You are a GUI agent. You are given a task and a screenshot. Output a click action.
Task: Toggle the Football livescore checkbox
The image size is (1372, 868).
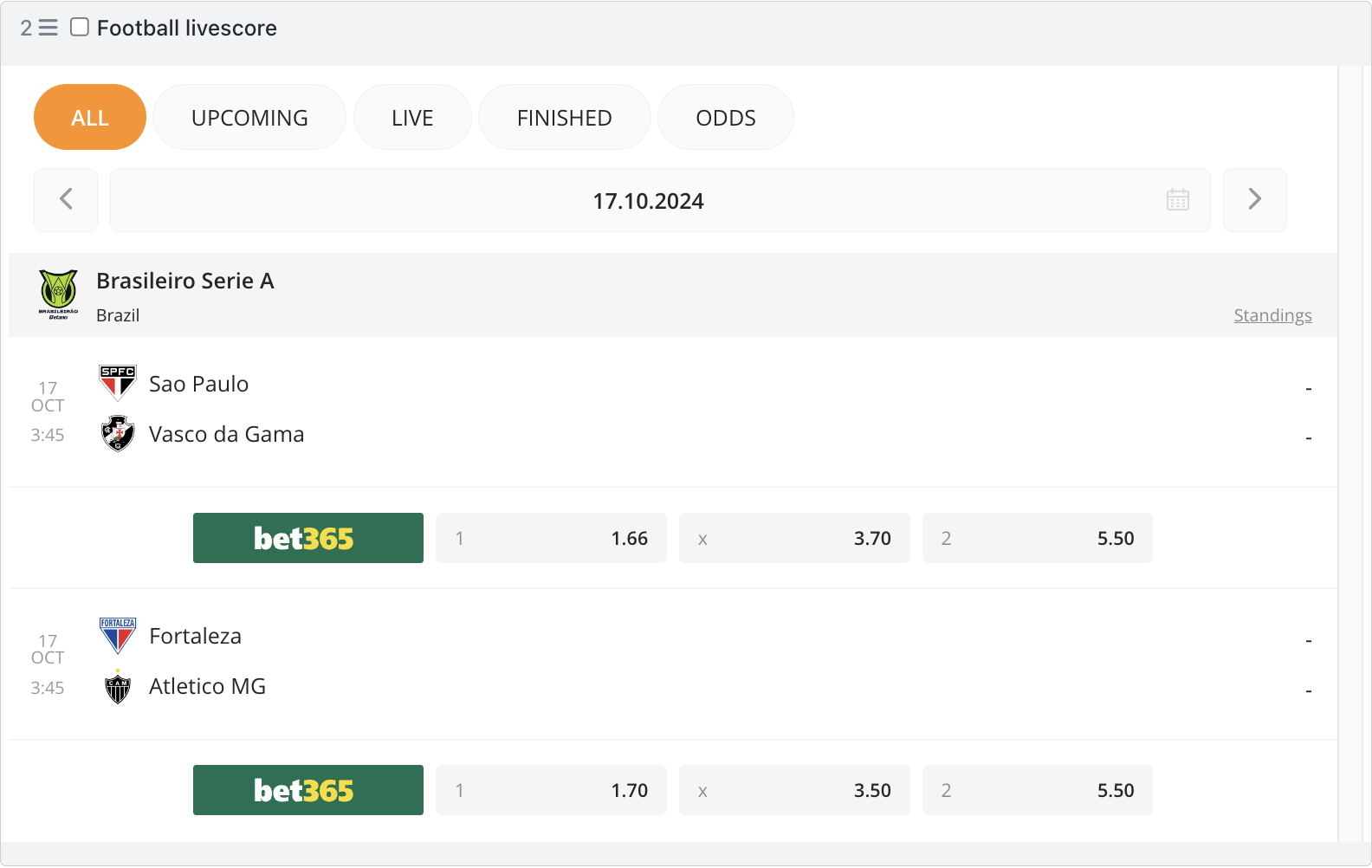tap(80, 27)
